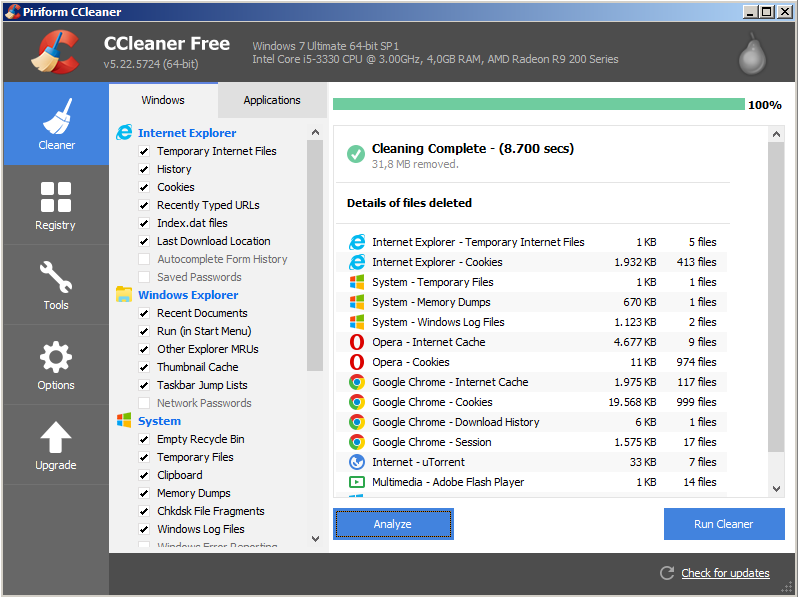Switch to the Applications tab
The width and height of the screenshot is (798, 597).
tap(272, 100)
